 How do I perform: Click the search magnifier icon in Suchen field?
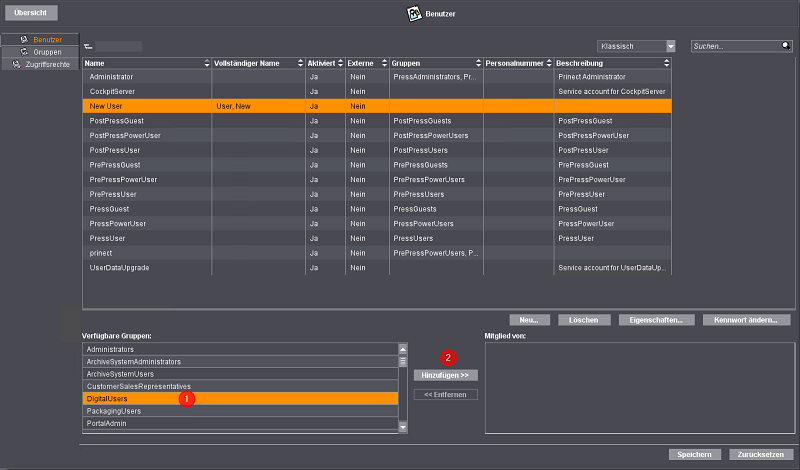click(x=785, y=46)
